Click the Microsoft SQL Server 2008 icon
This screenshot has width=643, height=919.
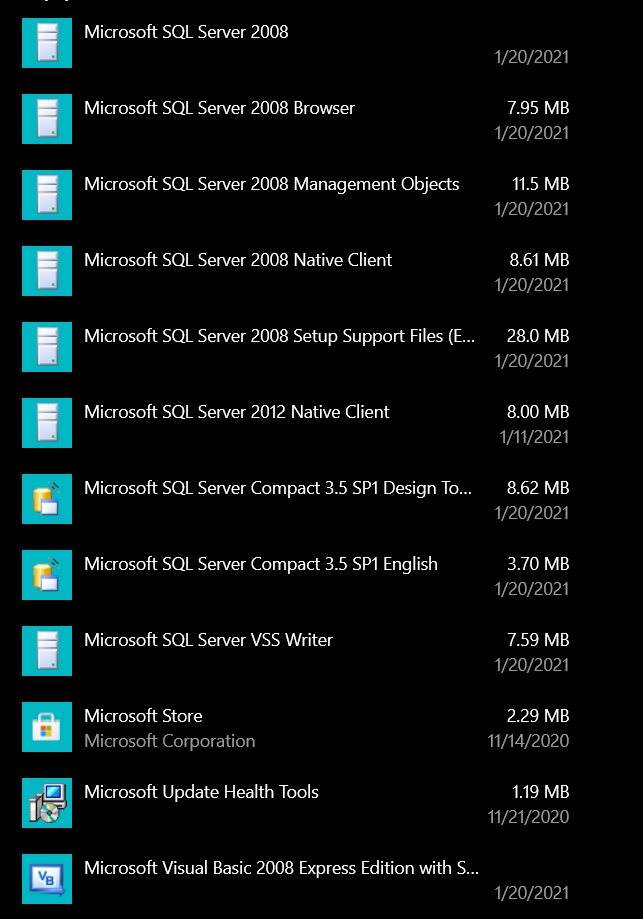tap(47, 43)
